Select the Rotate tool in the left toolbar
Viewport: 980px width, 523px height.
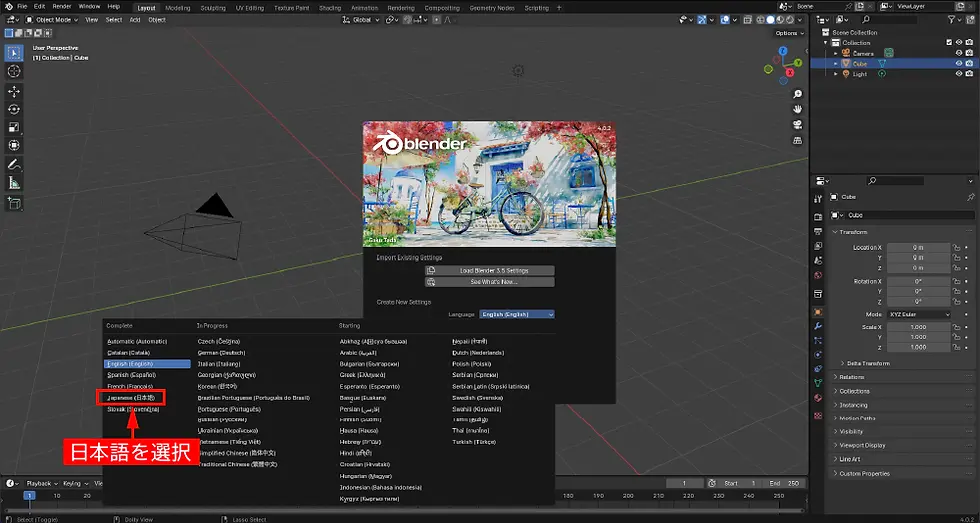point(14,109)
